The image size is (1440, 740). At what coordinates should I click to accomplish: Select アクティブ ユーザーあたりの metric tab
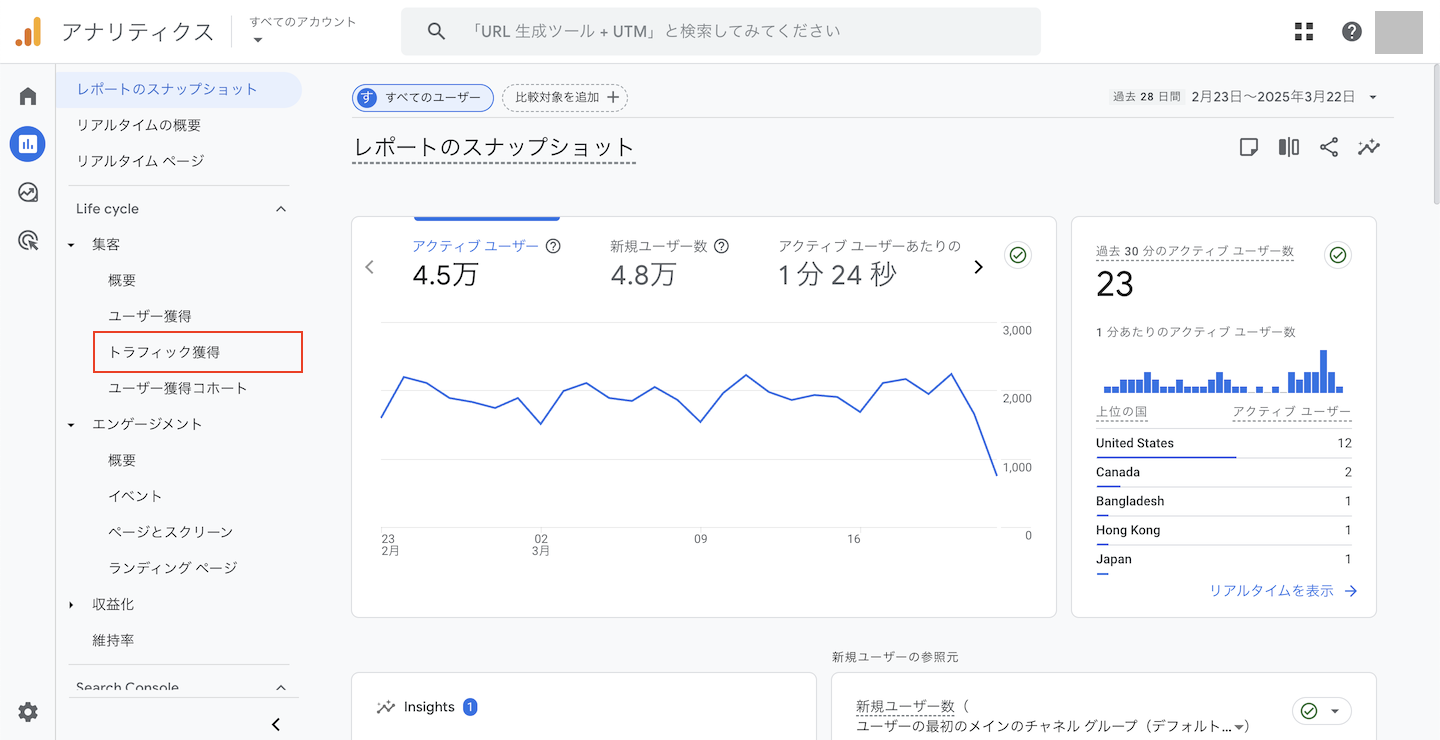(x=869, y=264)
